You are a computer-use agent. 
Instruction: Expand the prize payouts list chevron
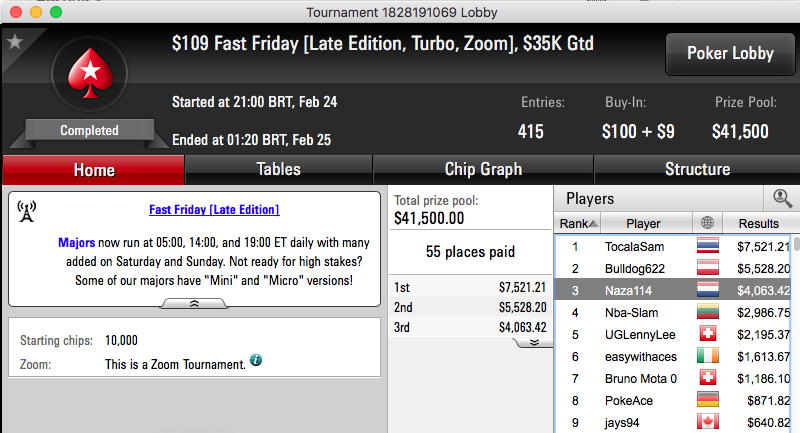click(x=534, y=342)
